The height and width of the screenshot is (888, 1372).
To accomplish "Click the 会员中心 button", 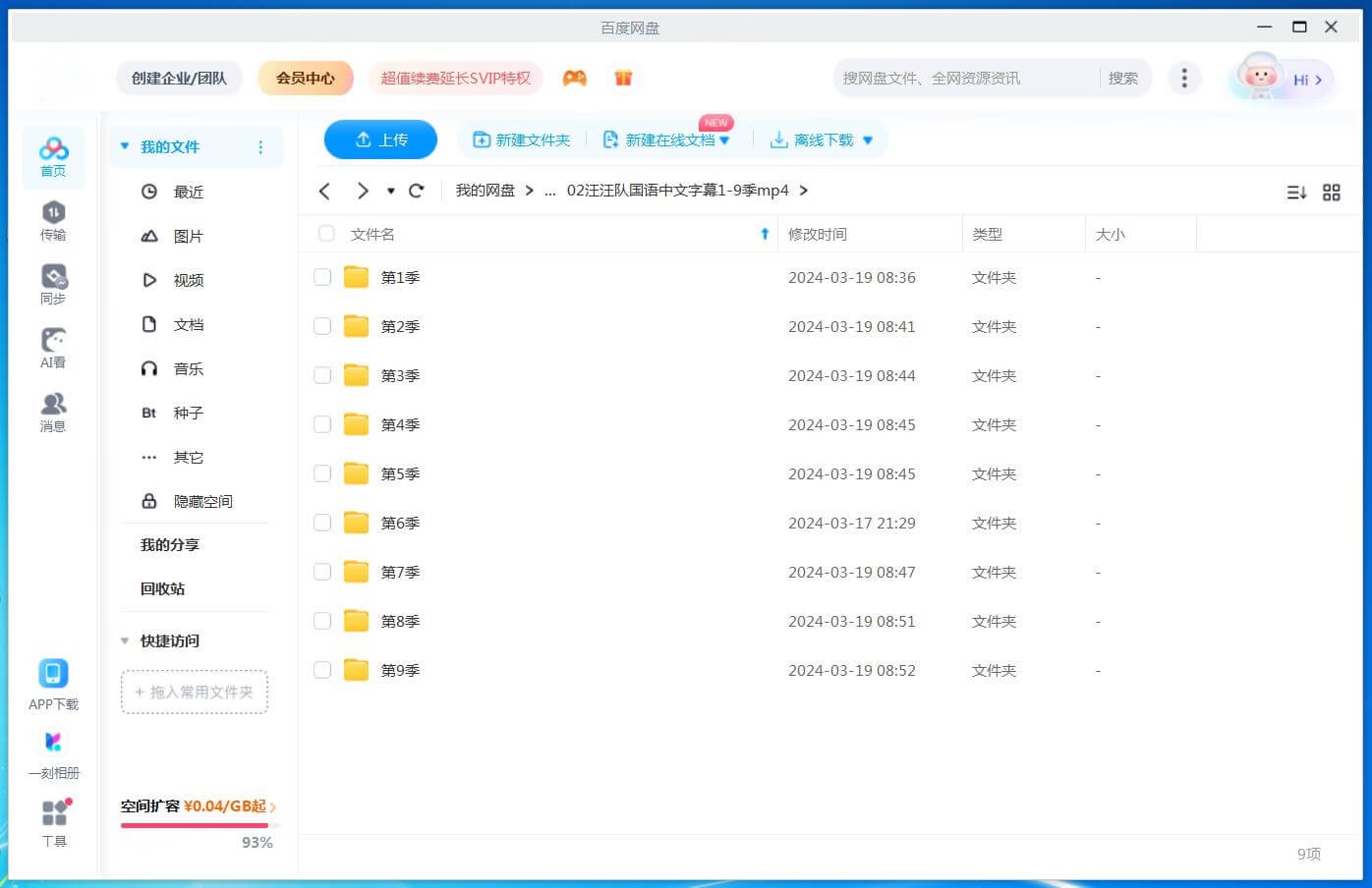I will [x=305, y=78].
